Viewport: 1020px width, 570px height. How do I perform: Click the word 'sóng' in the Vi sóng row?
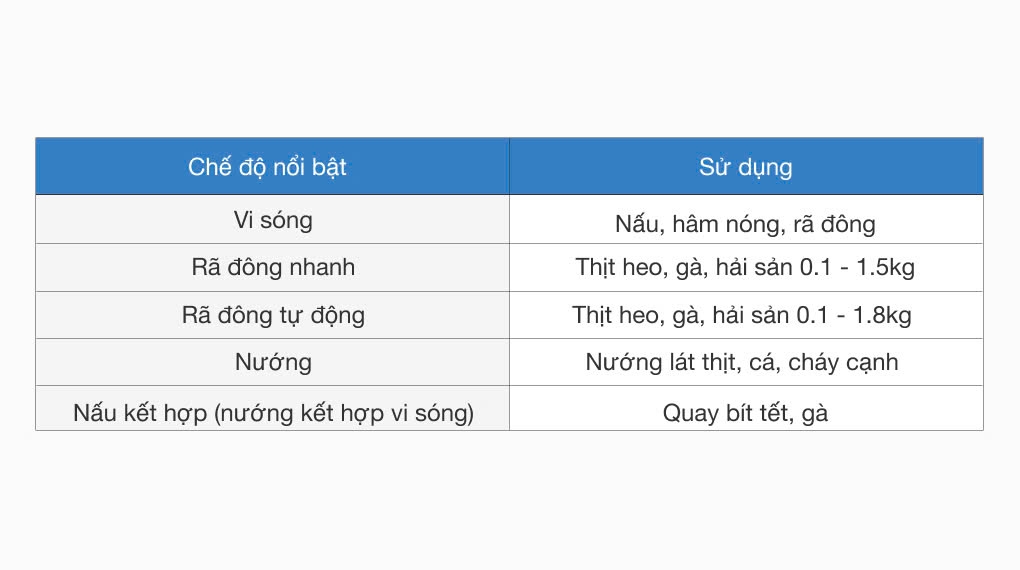click(x=286, y=221)
